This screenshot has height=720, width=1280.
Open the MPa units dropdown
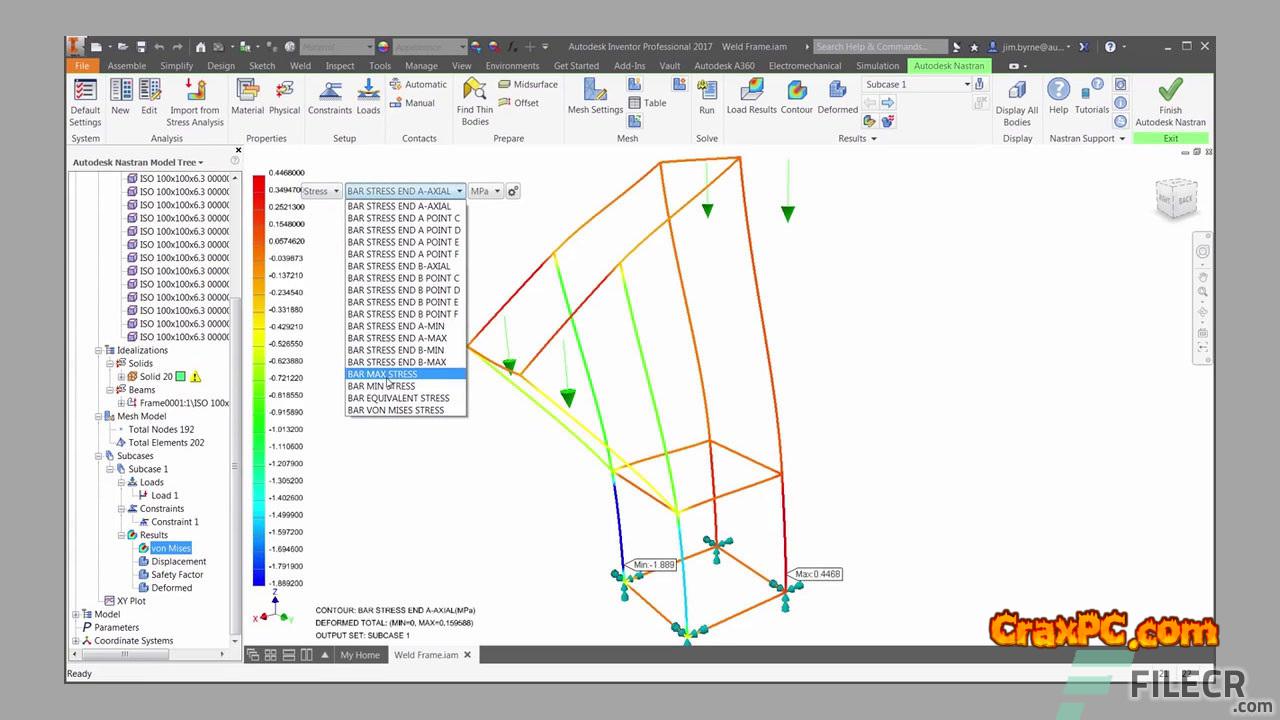click(x=485, y=191)
